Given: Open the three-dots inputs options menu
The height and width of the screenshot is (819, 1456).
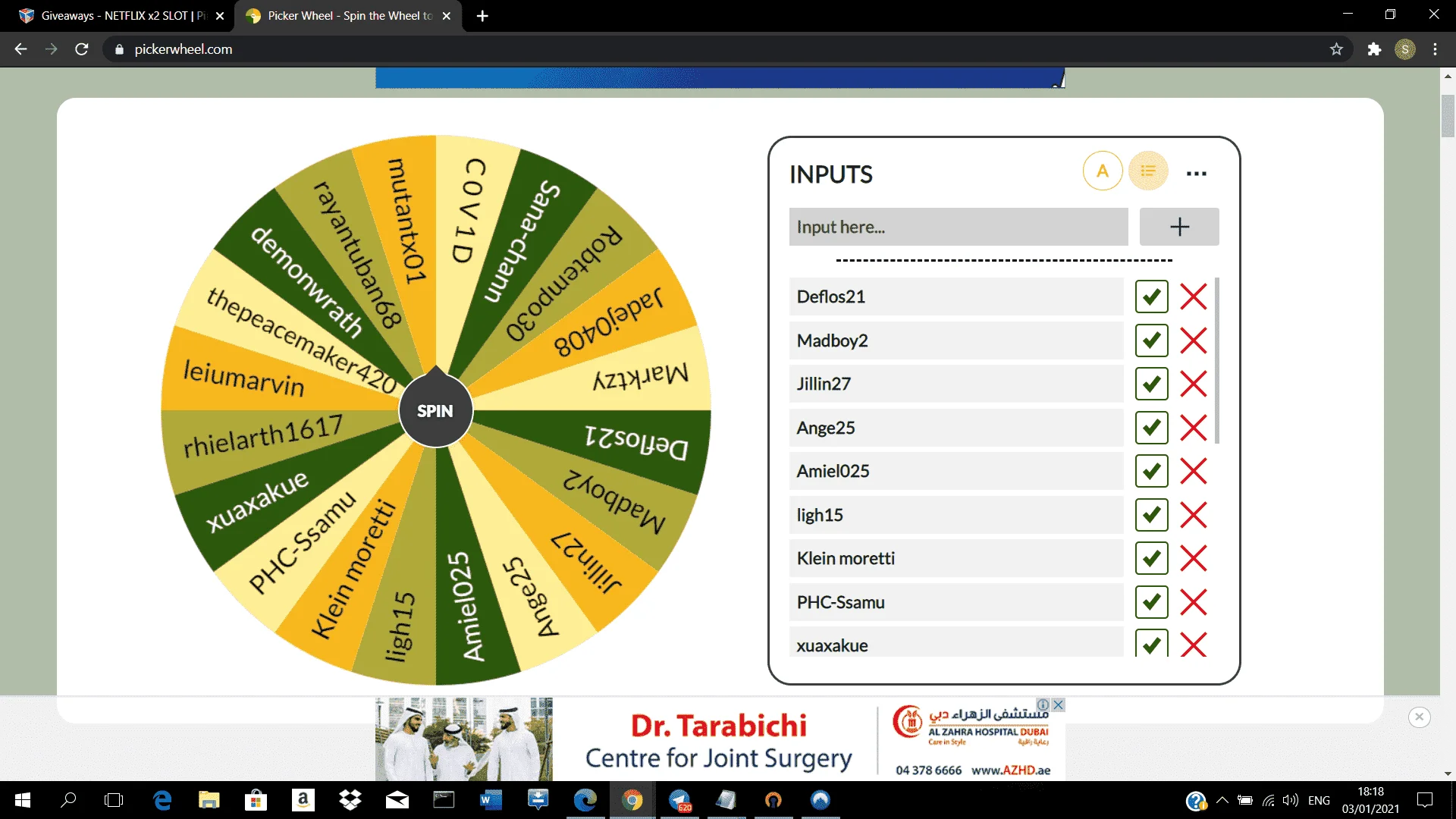Looking at the screenshot, I should (1196, 174).
